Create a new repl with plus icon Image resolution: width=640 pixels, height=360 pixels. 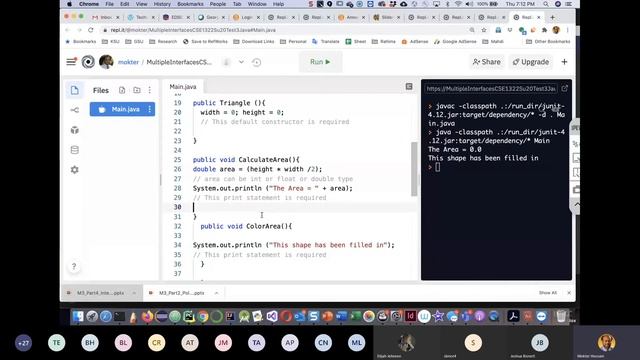point(564,62)
